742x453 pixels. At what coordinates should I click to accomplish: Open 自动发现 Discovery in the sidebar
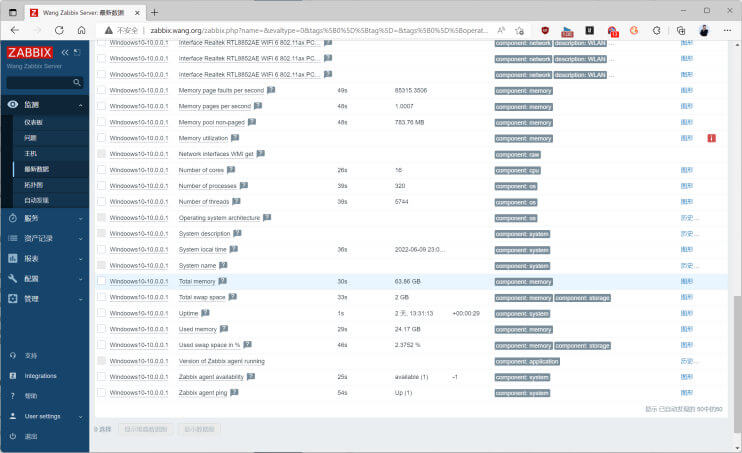36,200
